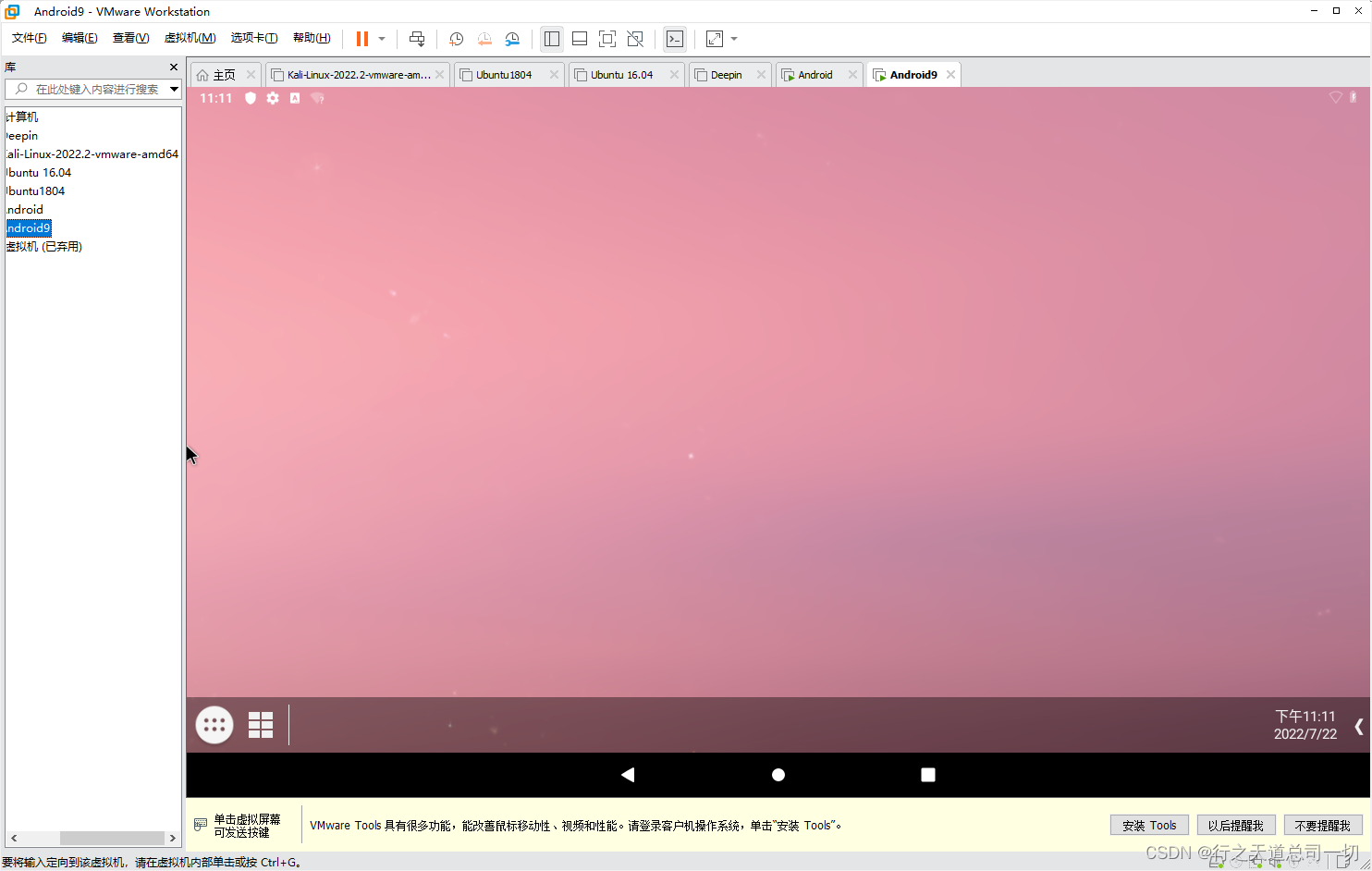The width and height of the screenshot is (1372, 871).
Task: Select Ubuntu1804 in the library tree
Action: [35, 191]
